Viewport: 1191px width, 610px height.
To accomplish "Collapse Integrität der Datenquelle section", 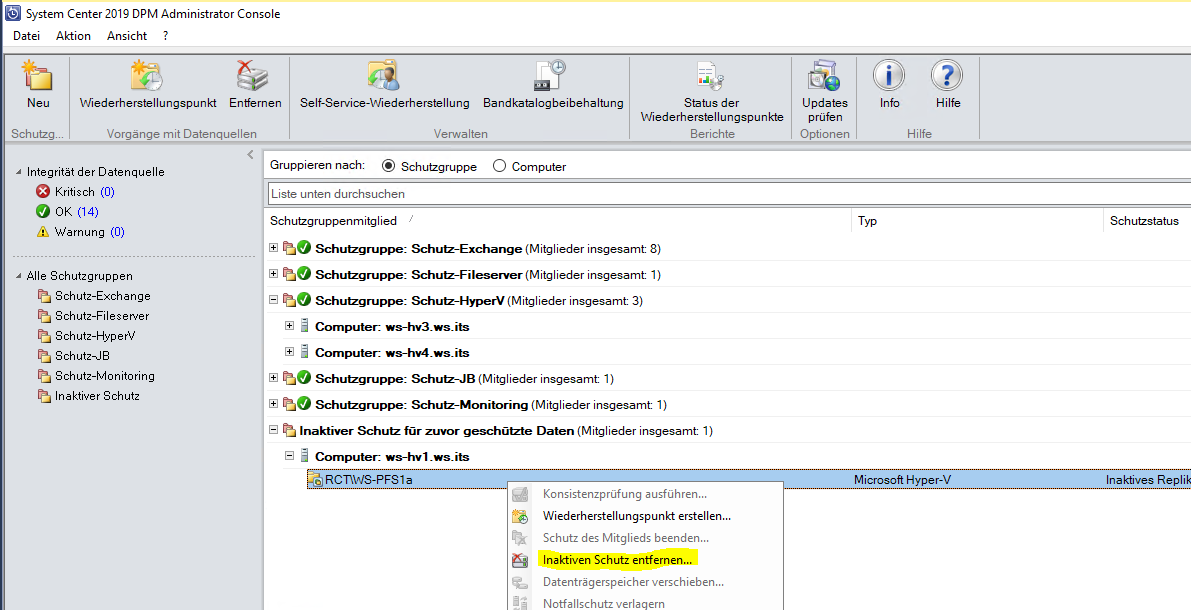I will pyautogui.click(x=19, y=172).
